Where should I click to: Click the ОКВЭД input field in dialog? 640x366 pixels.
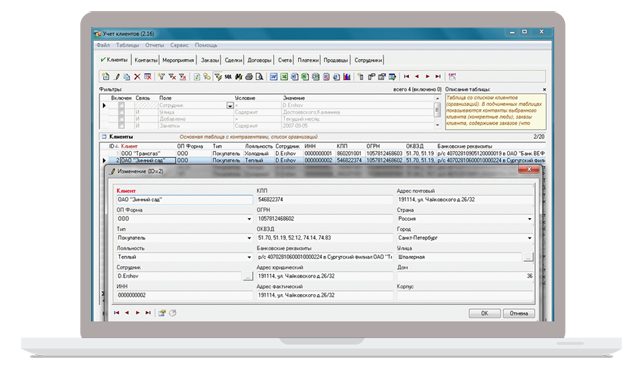tap(324, 238)
